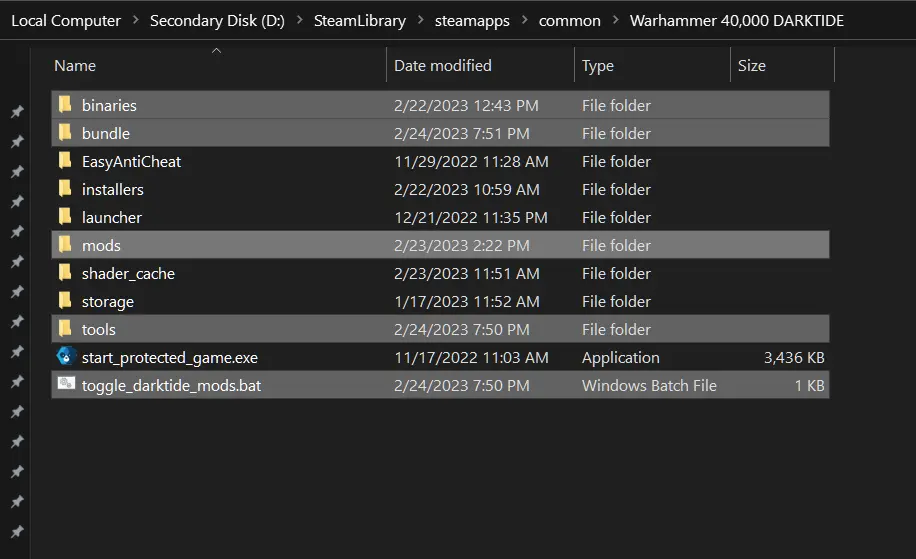Sort by Date modified column
The height and width of the screenshot is (559, 916).
coord(443,66)
